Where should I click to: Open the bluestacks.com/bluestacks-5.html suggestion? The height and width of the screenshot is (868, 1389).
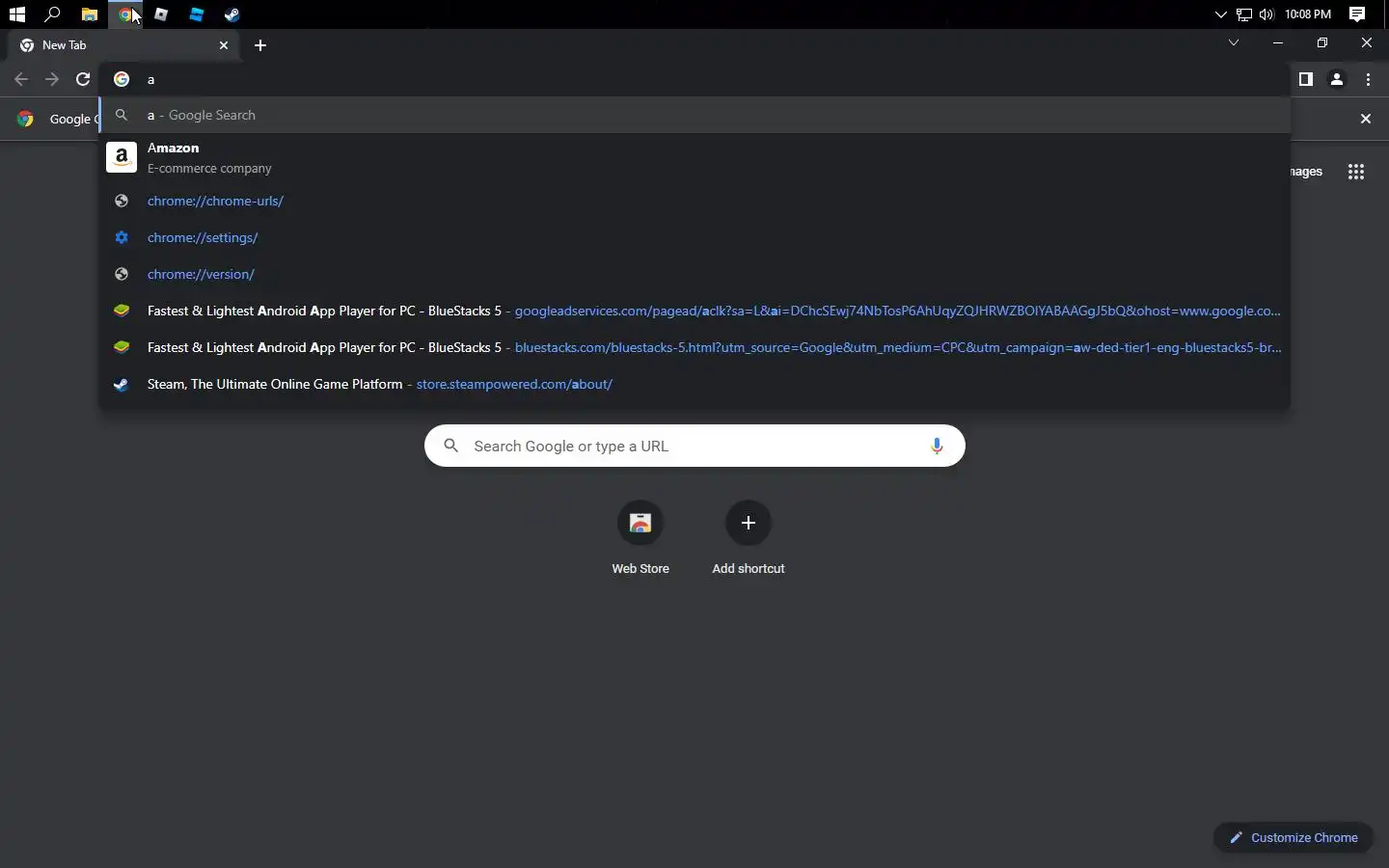point(694,347)
